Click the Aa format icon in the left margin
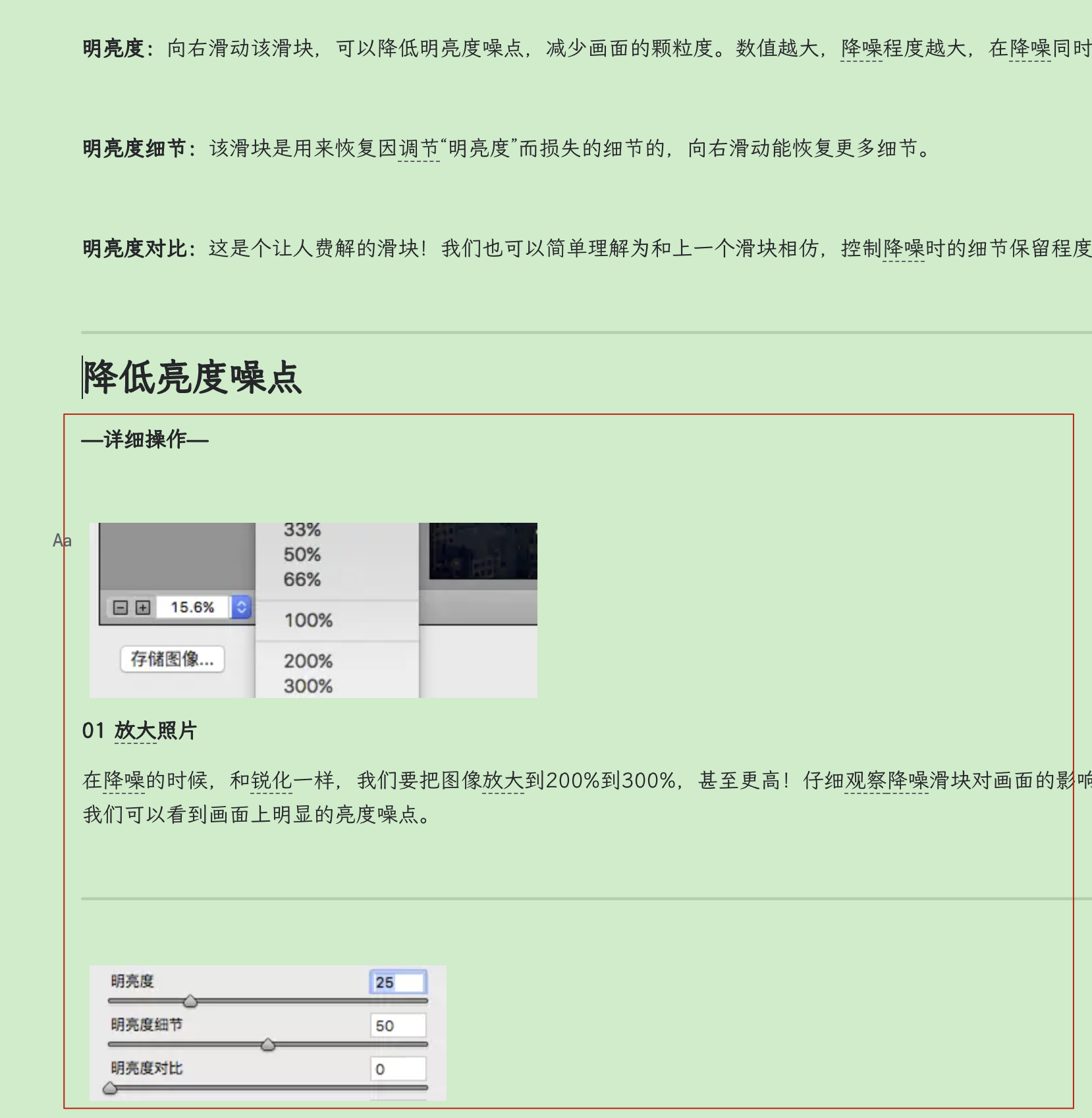1092x1118 pixels. (x=62, y=541)
